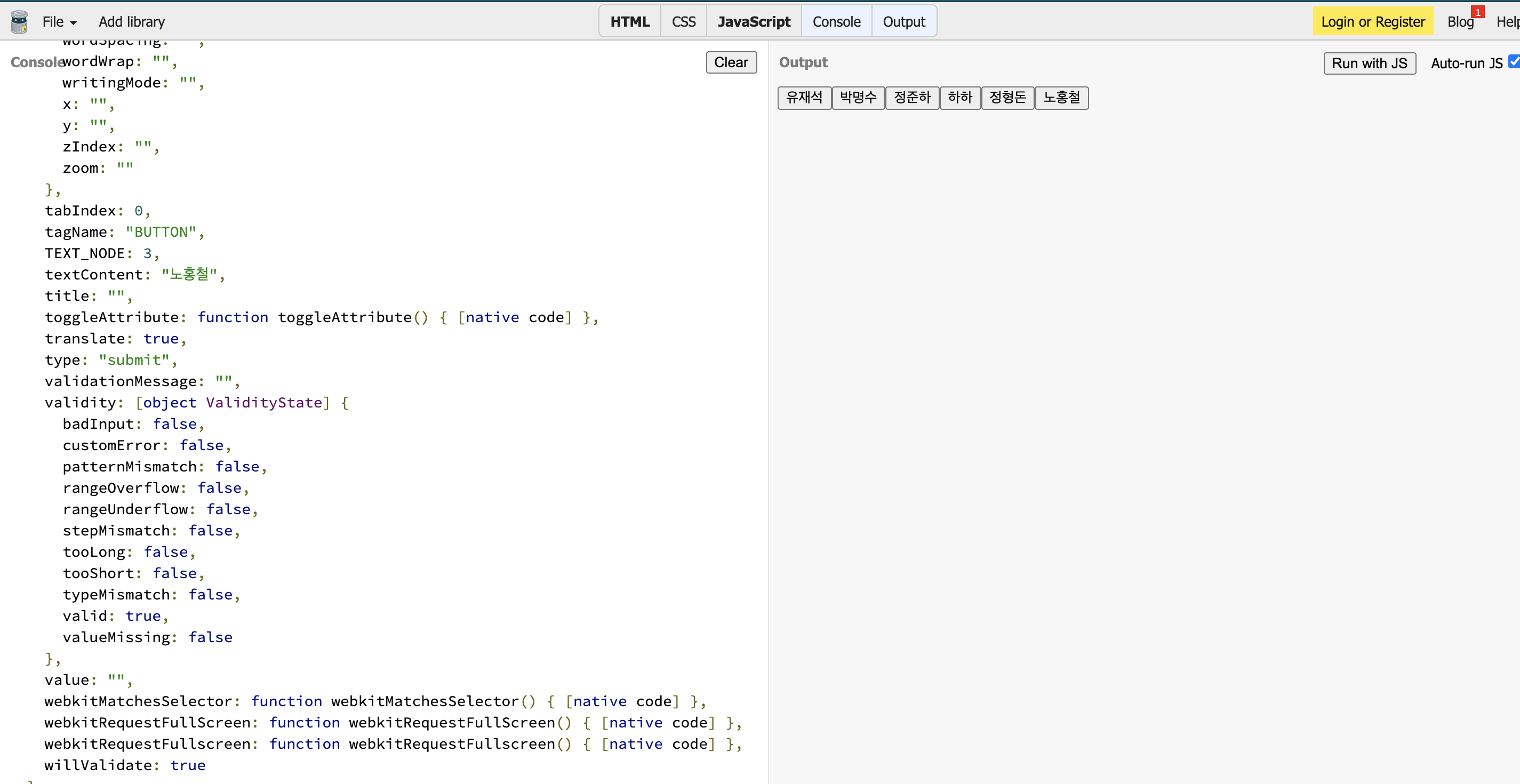Click the JS Bin logo icon
1520x784 pixels.
coord(19,22)
